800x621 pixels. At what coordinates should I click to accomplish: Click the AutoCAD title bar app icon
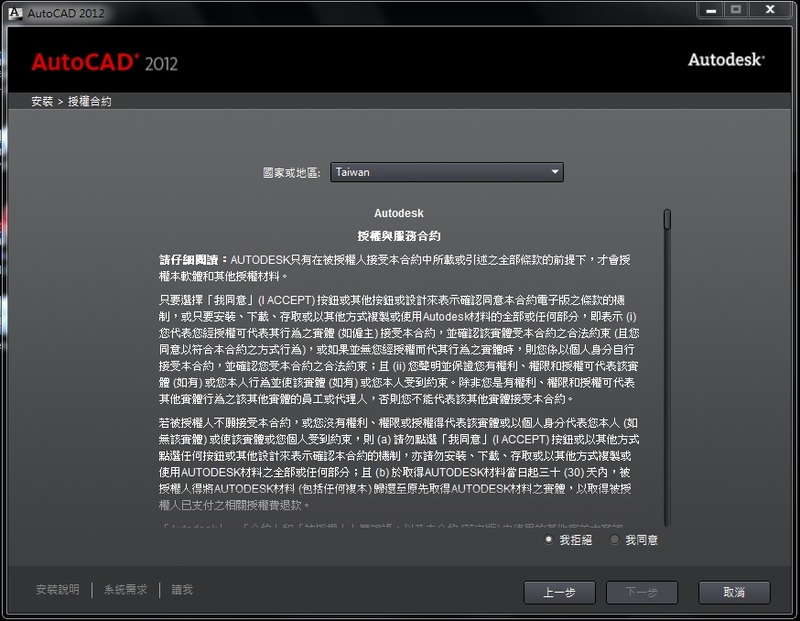coord(15,13)
